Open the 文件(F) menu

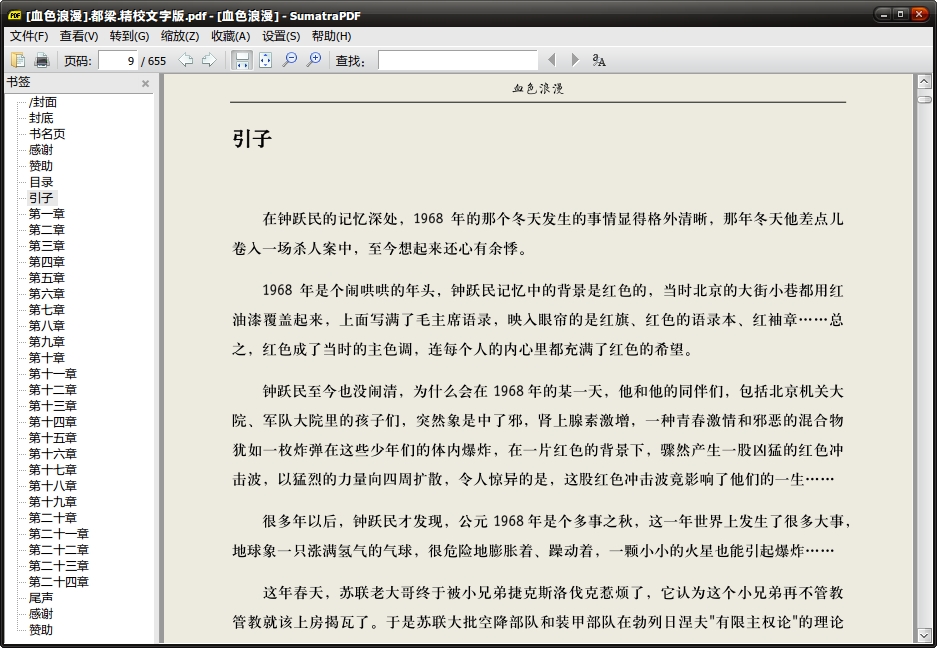pyautogui.click(x=29, y=36)
